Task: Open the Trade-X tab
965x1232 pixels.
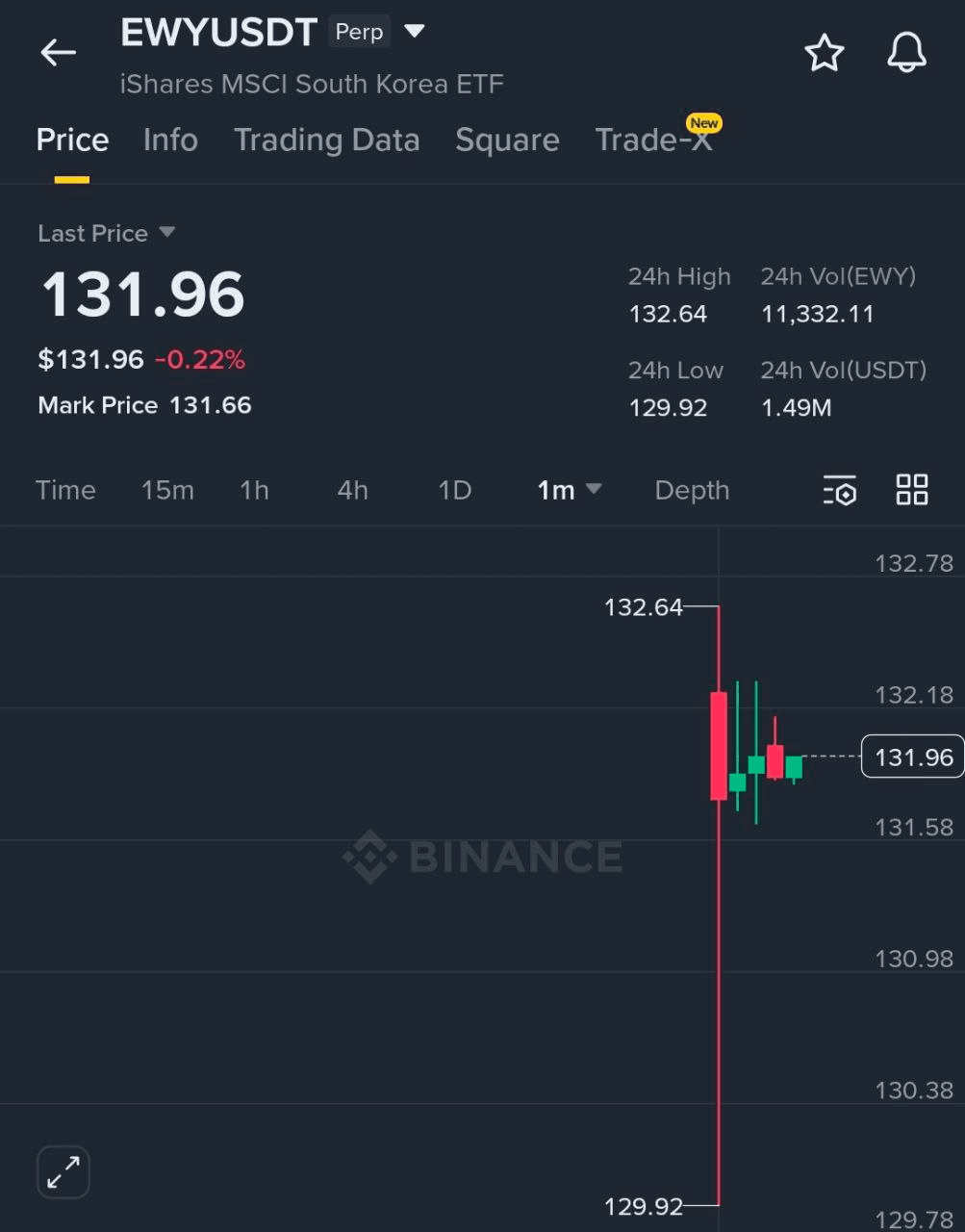Action: [654, 141]
